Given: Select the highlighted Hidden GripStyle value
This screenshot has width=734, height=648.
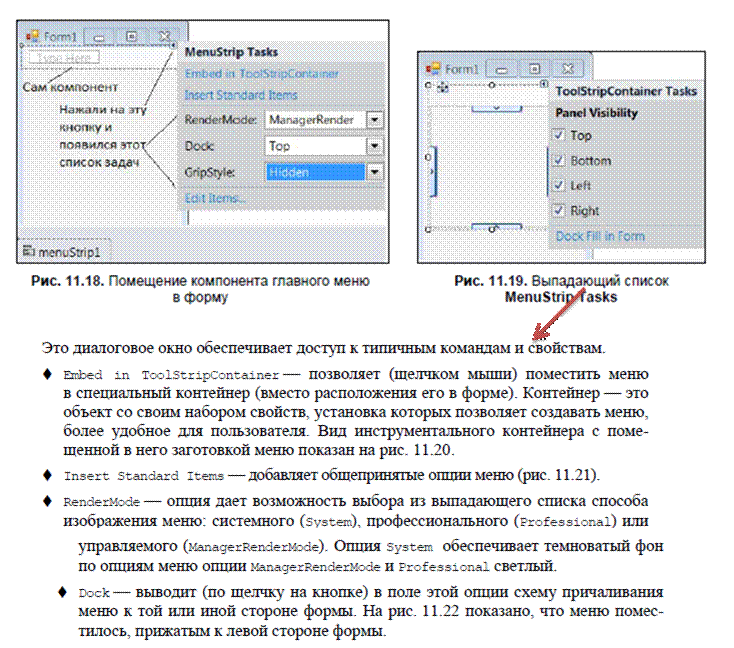Looking at the screenshot, I should (316, 172).
